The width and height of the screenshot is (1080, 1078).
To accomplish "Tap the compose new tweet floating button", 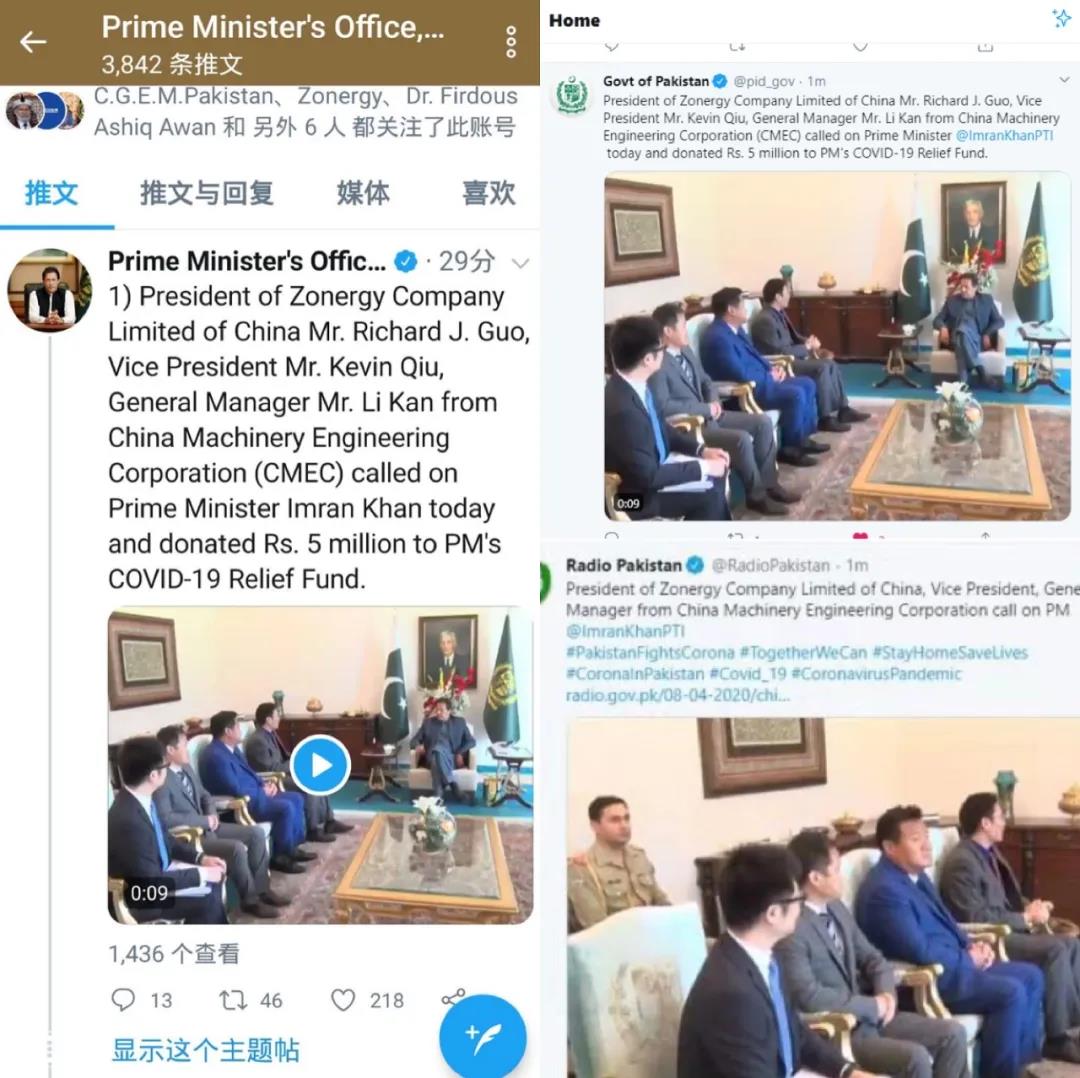I will click(483, 1037).
